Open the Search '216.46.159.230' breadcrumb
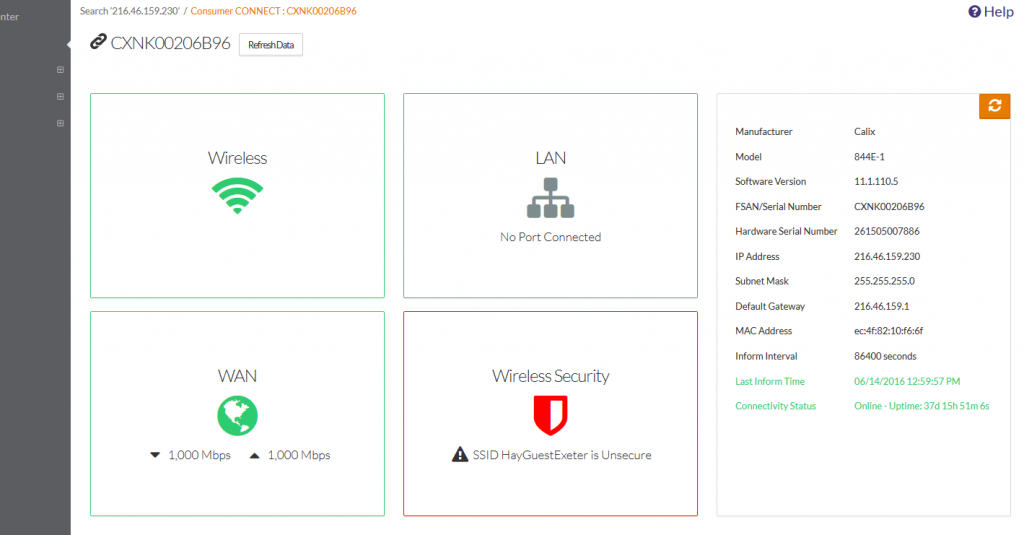The height and width of the screenshot is (535, 1024). click(129, 11)
